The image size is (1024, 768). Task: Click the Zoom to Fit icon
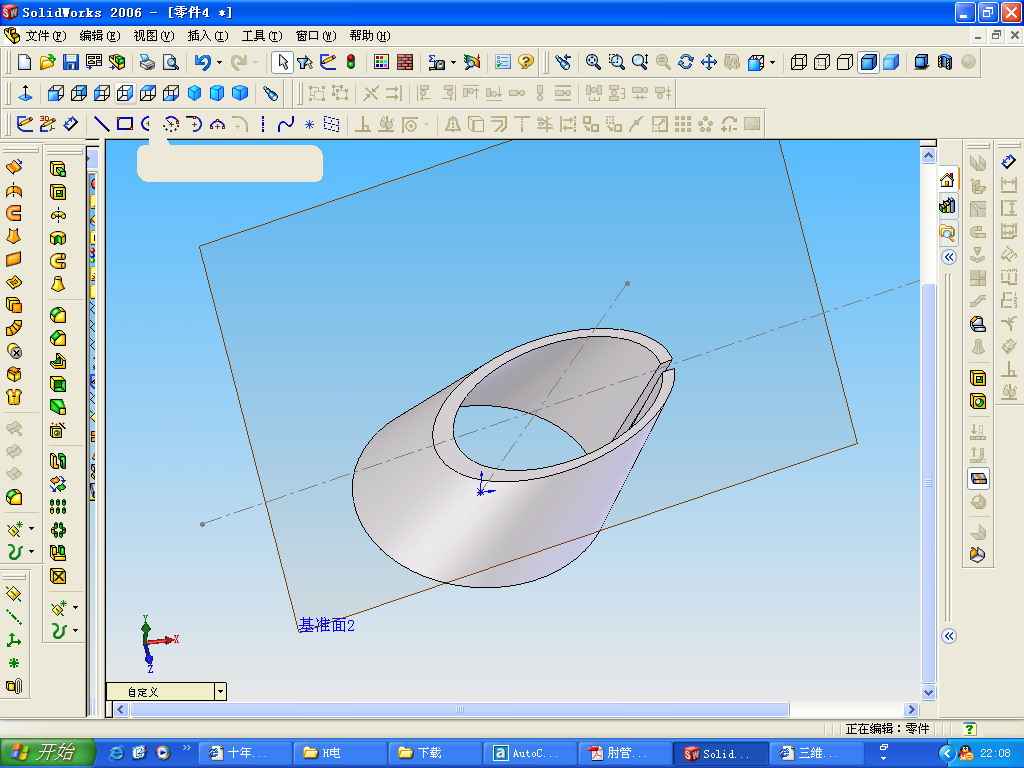click(x=593, y=62)
